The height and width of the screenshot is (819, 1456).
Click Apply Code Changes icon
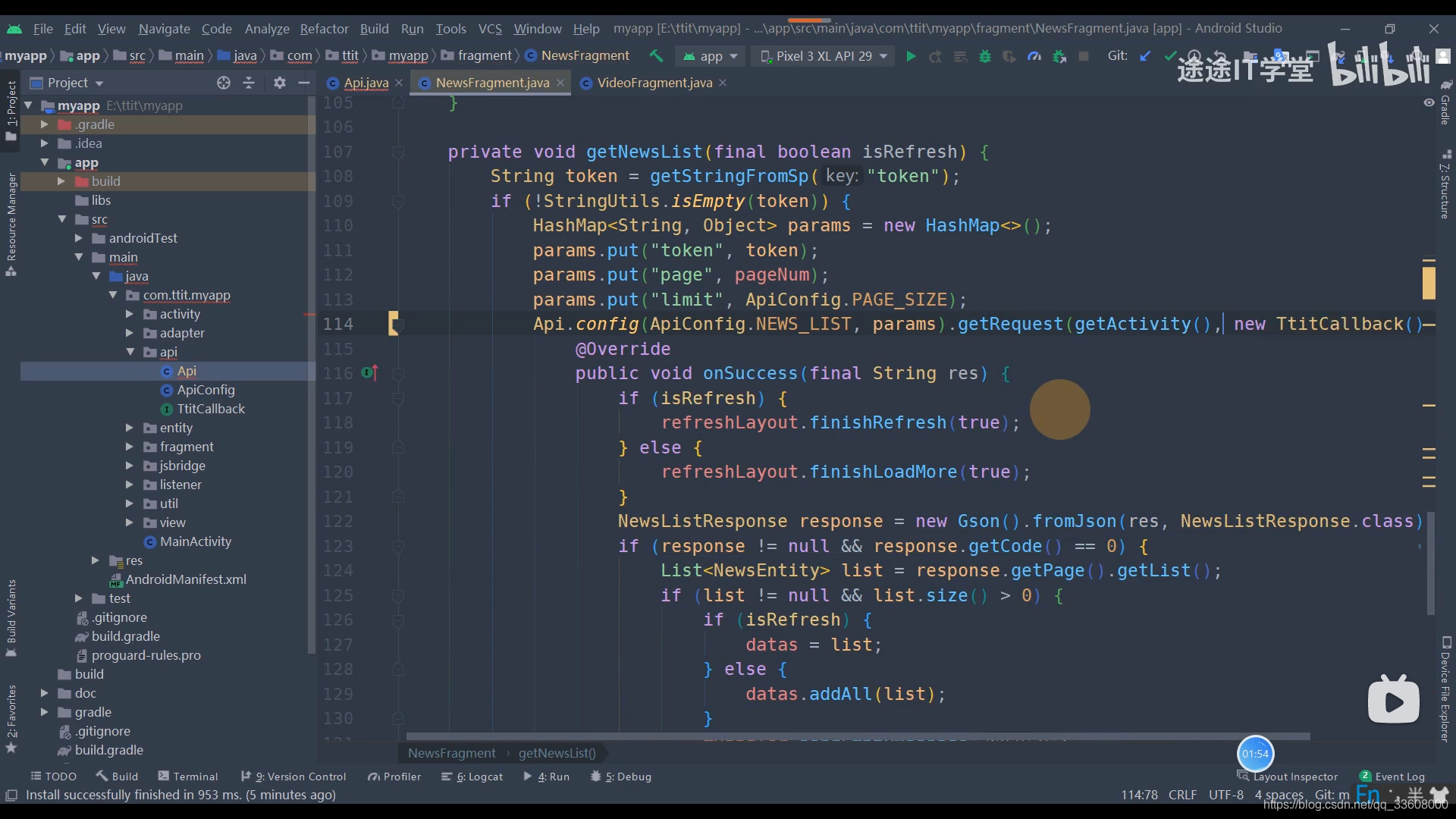[x=960, y=56]
